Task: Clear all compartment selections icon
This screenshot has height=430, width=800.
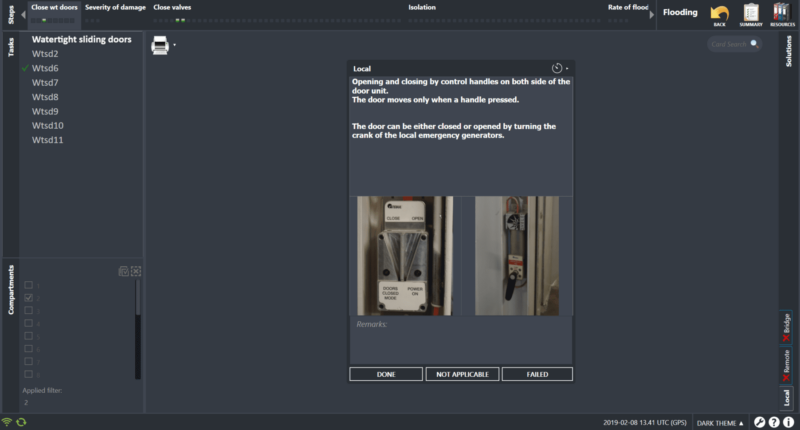Action: click(x=136, y=271)
